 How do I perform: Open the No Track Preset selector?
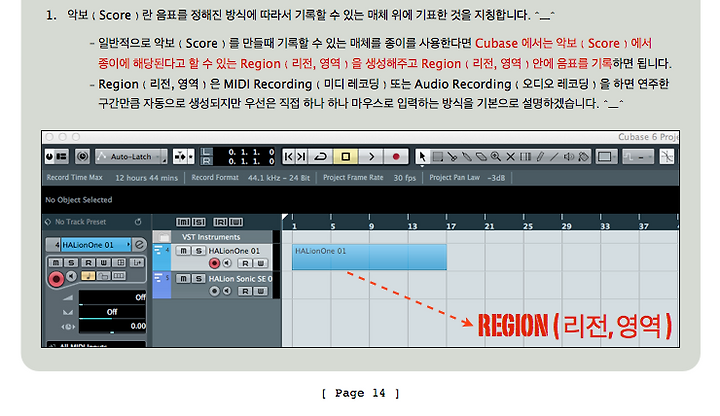click(80, 222)
